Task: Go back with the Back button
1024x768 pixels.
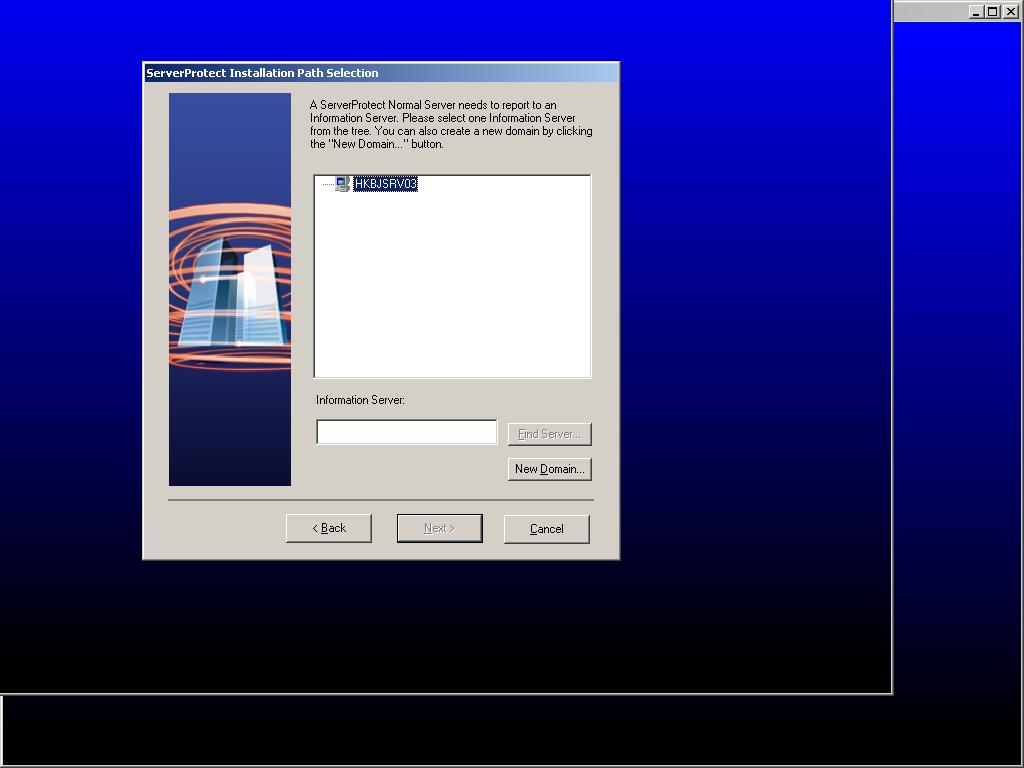Action: pos(328,528)
